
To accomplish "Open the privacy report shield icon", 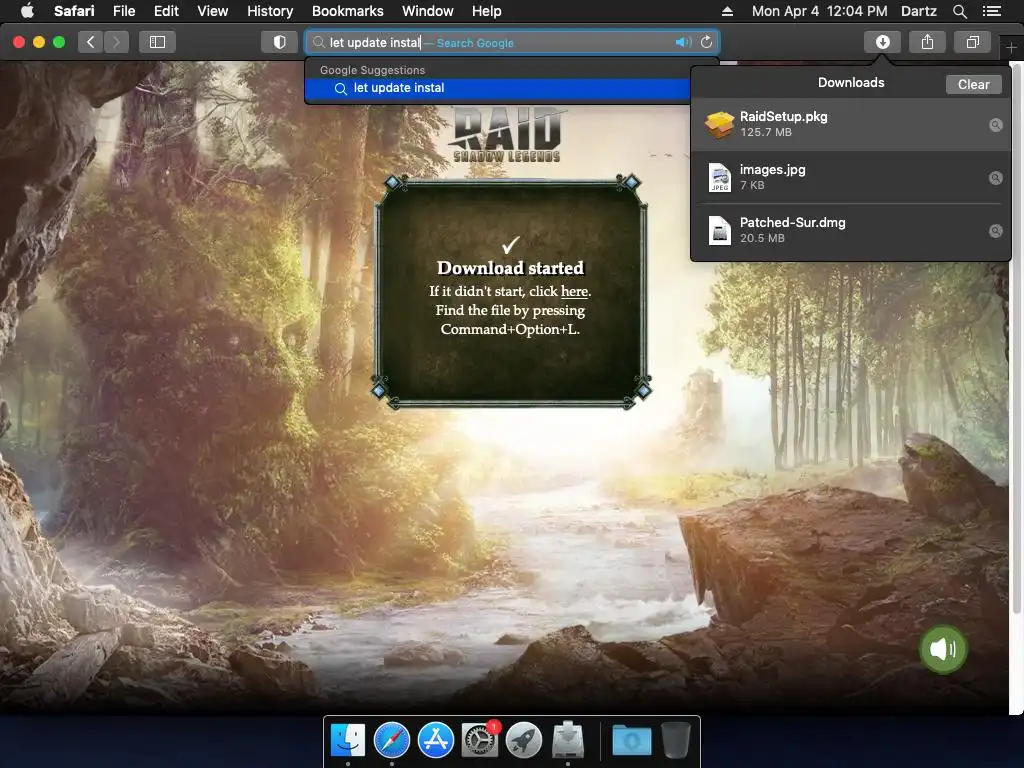I will (x=280, y=42).
